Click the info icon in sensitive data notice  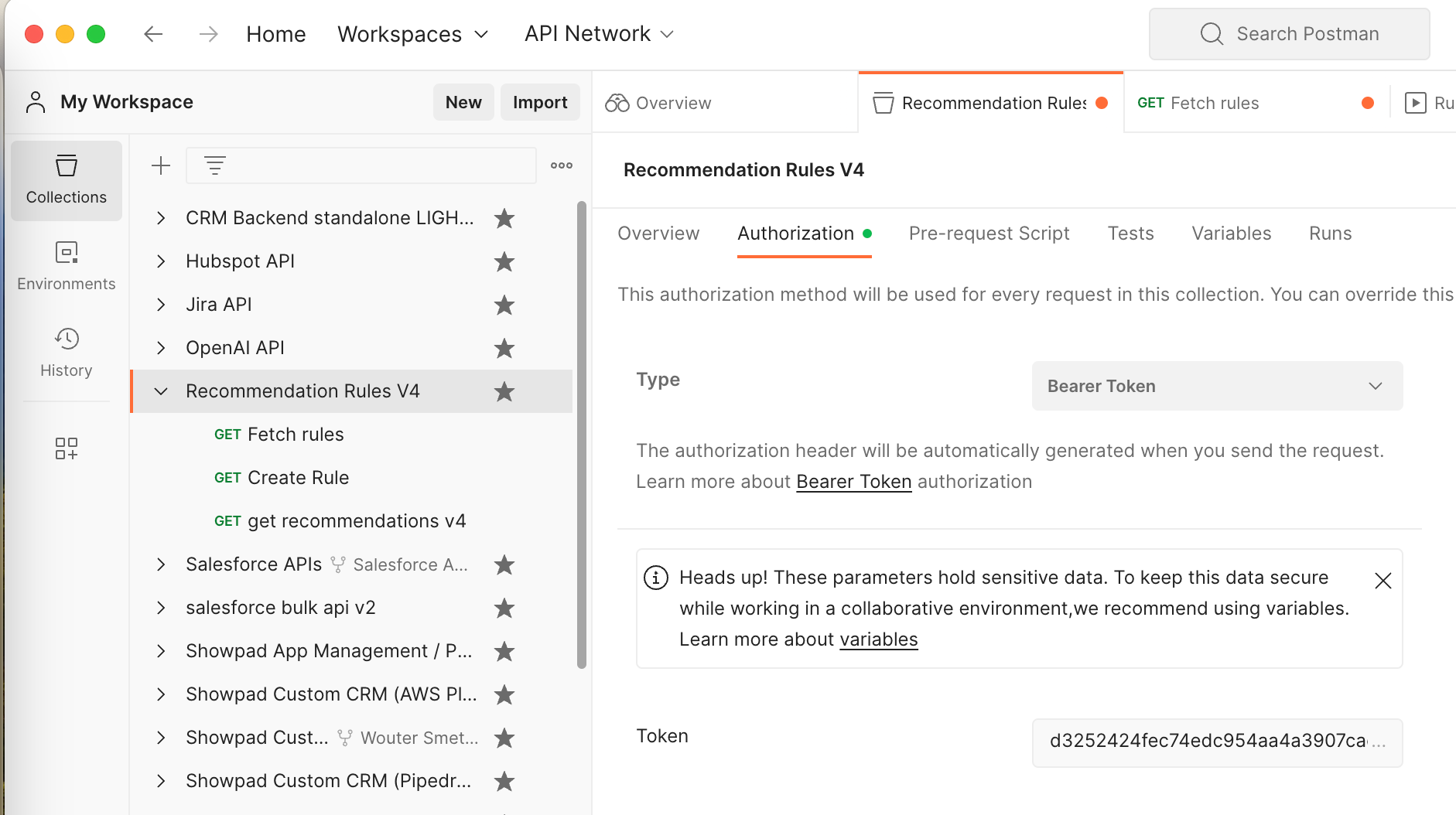click(656, 578)
